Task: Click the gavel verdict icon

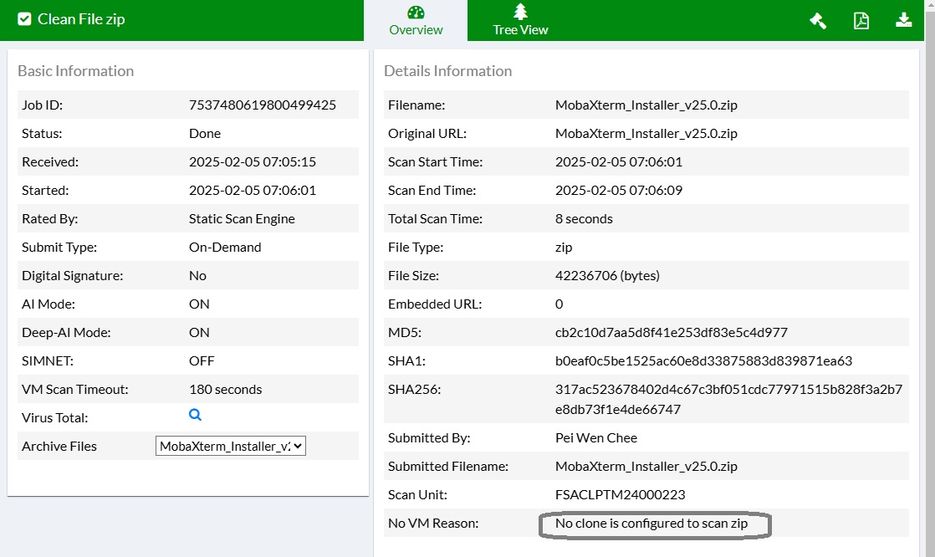Action: point(818,21)
